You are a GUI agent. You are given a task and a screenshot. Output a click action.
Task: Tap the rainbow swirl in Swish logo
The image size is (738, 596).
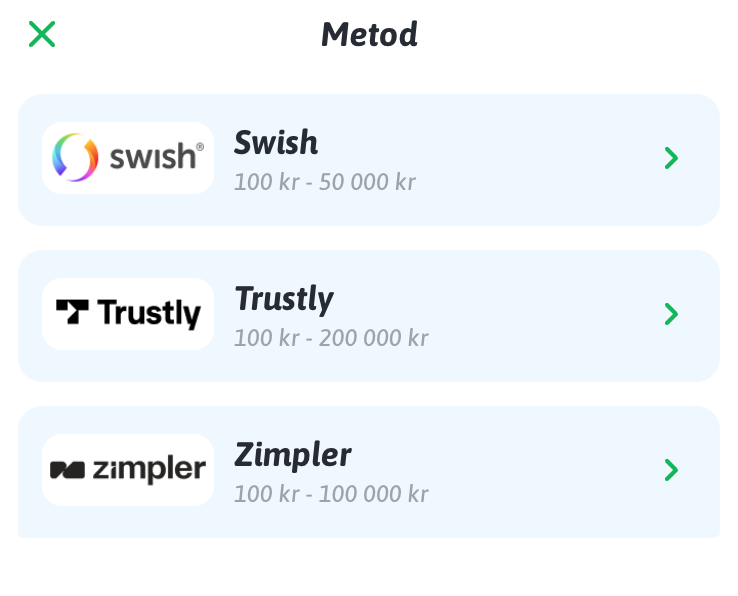point(76,158)
